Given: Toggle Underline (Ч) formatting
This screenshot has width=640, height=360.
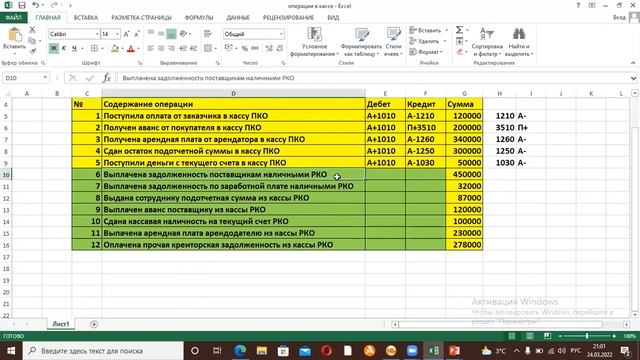Looking at the screenshot, I should (x=74, y=49).
